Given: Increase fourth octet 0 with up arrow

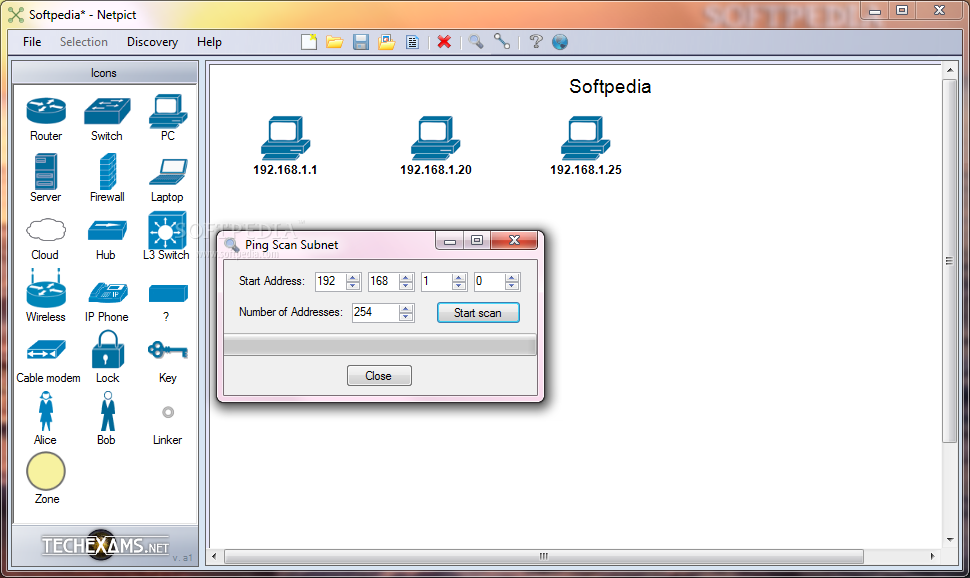Looking at the screenshot, I should pyautogui.click(x=512, y=277).
